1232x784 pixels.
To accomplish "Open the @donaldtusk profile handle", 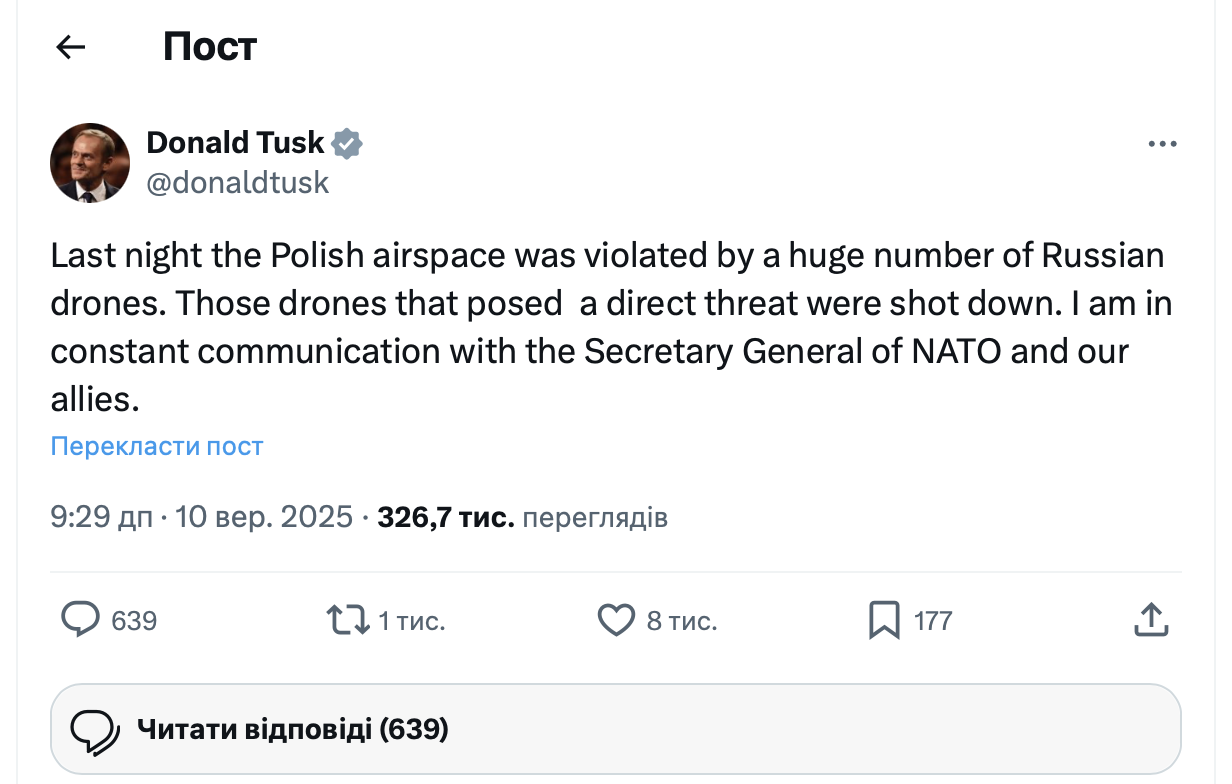I will 237,182.
